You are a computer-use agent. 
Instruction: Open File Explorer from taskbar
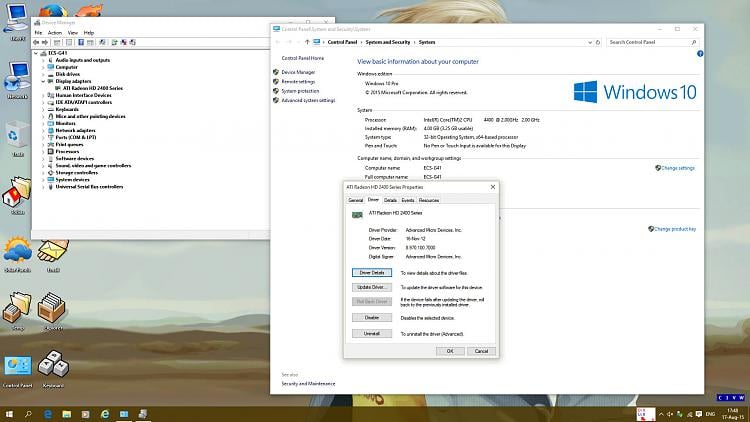click(66, 414)
